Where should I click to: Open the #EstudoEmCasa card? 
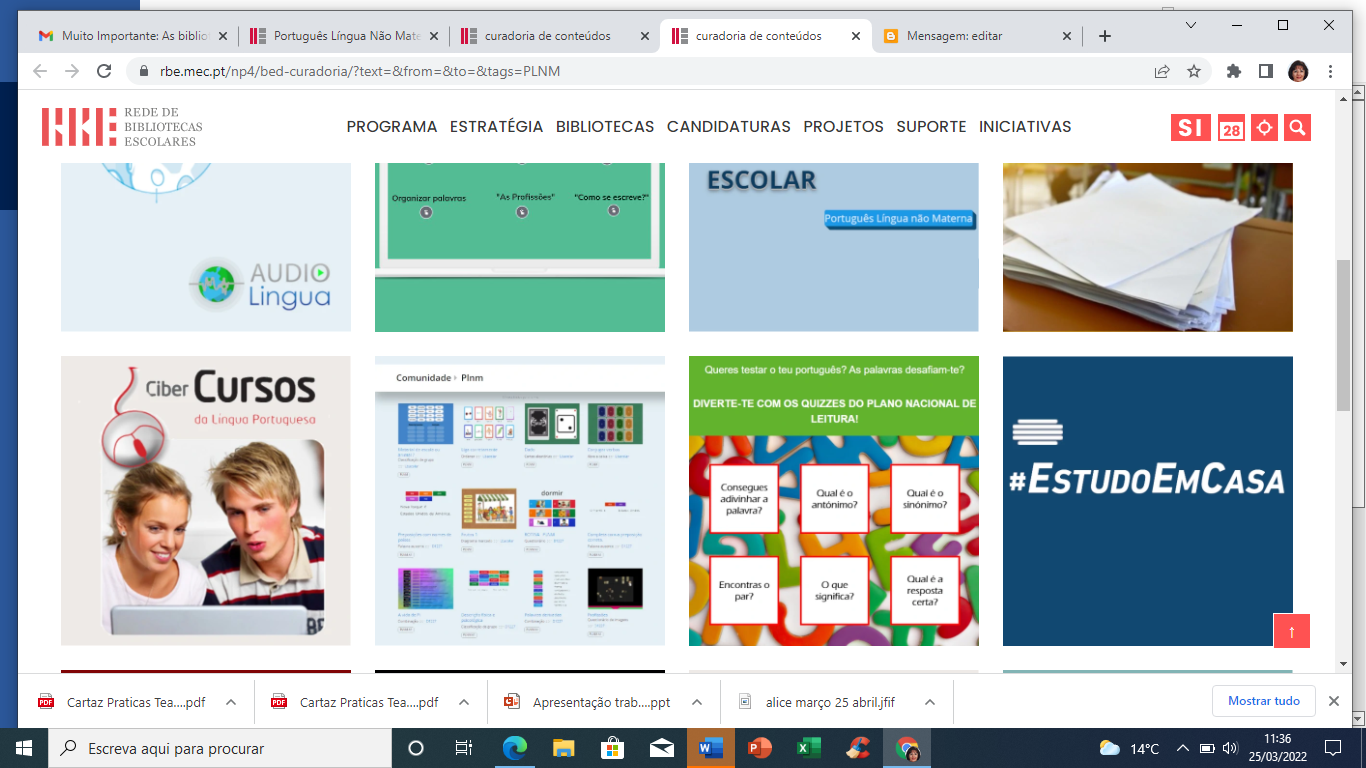click(1148, 501)
